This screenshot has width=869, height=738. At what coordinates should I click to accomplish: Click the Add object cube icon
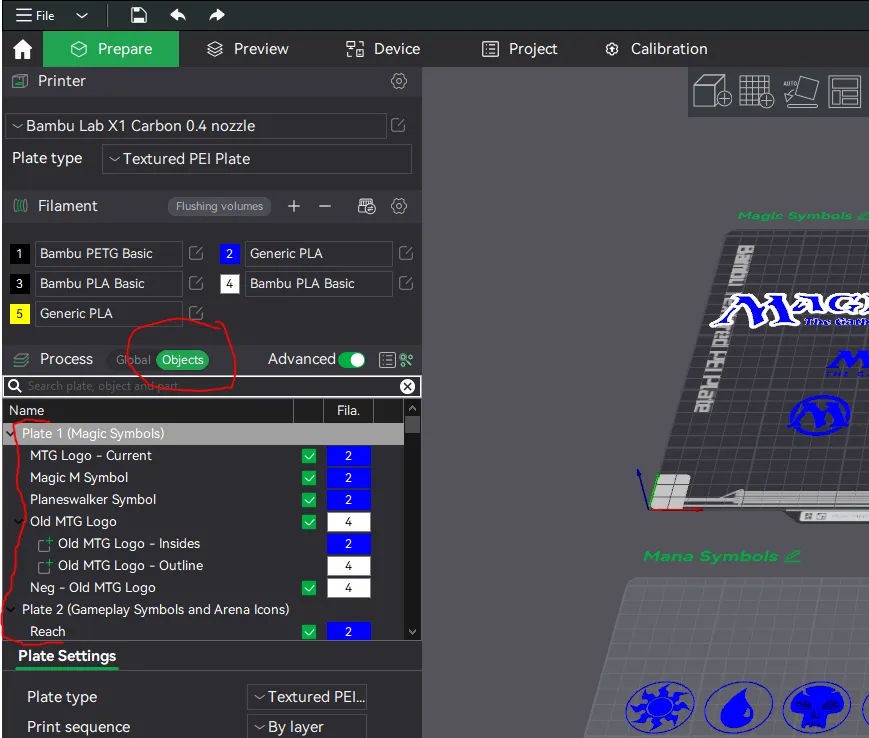pos(712,91)
